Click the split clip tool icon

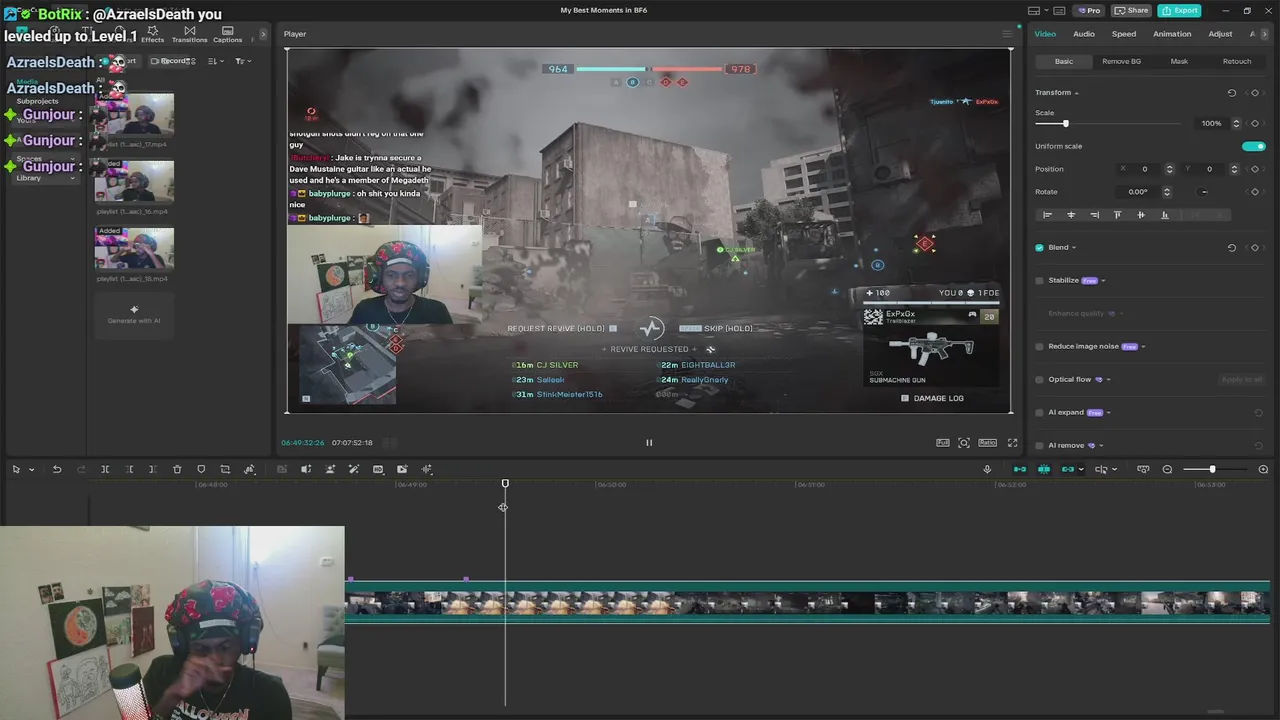point(105,469)
